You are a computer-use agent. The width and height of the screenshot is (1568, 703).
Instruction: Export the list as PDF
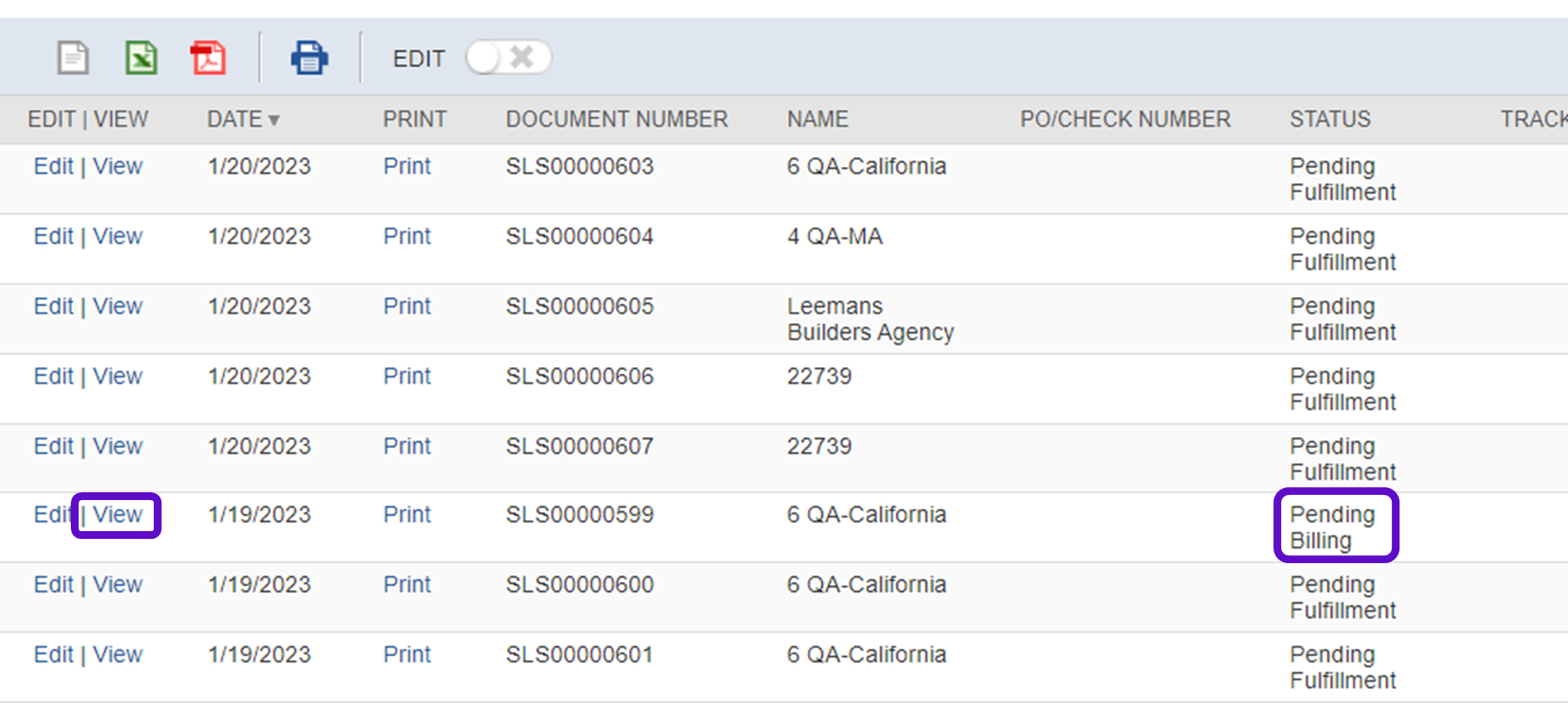point(208,59)
